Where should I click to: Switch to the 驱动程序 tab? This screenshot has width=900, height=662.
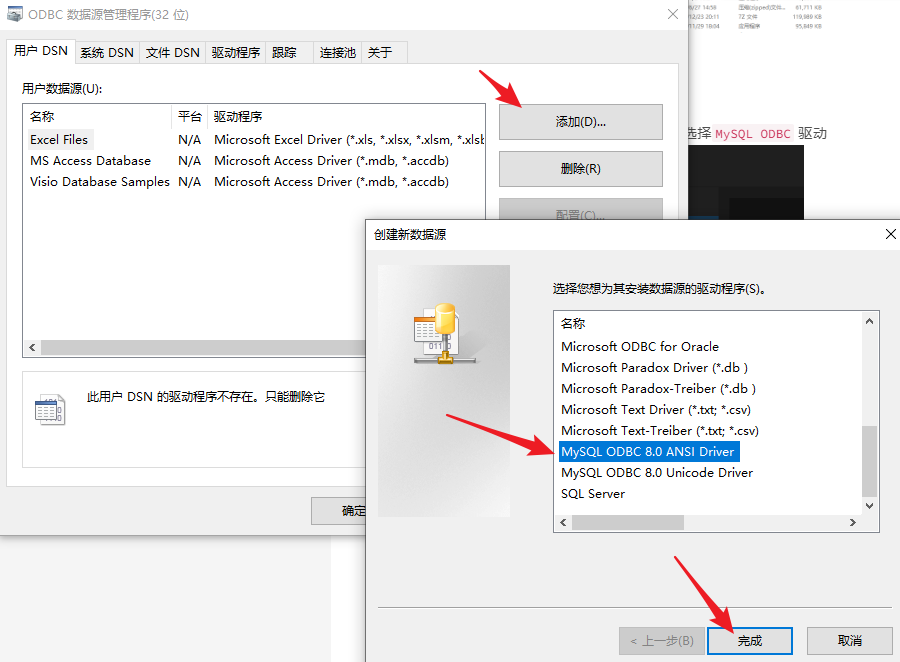(x=235, y=53)
